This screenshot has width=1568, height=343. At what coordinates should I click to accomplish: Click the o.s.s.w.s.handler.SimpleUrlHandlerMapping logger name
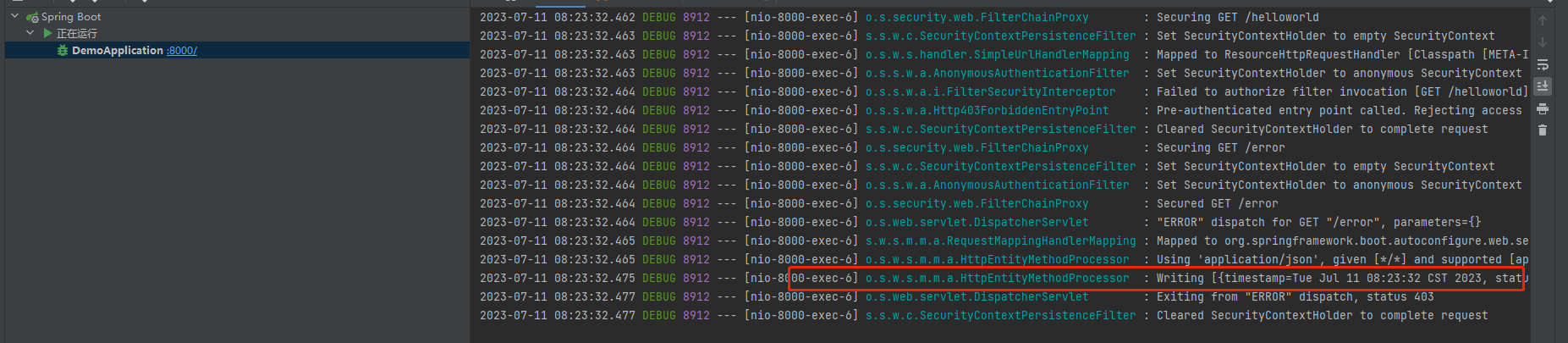tap(997, 54)
